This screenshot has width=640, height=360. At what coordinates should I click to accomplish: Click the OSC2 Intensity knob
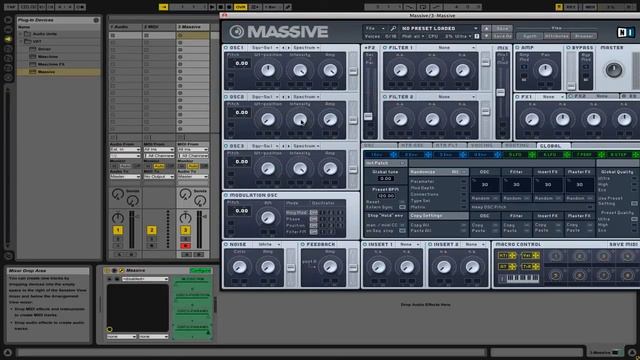tap(300, 119)
